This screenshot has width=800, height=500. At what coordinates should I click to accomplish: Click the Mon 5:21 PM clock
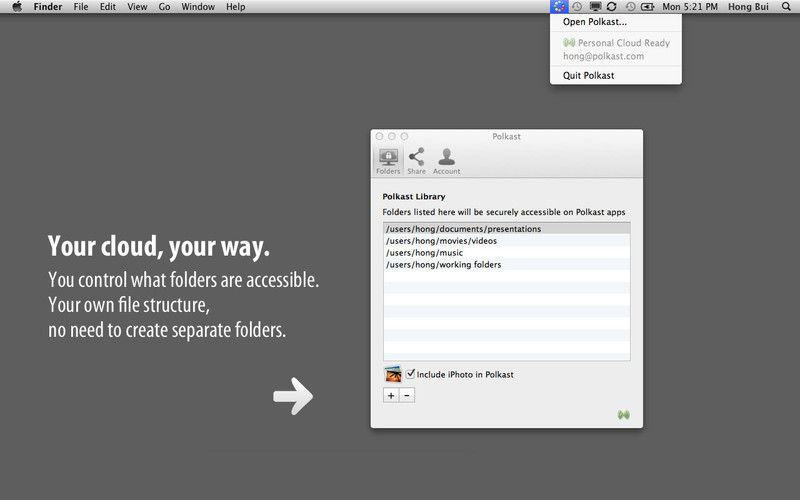point(690,7)
